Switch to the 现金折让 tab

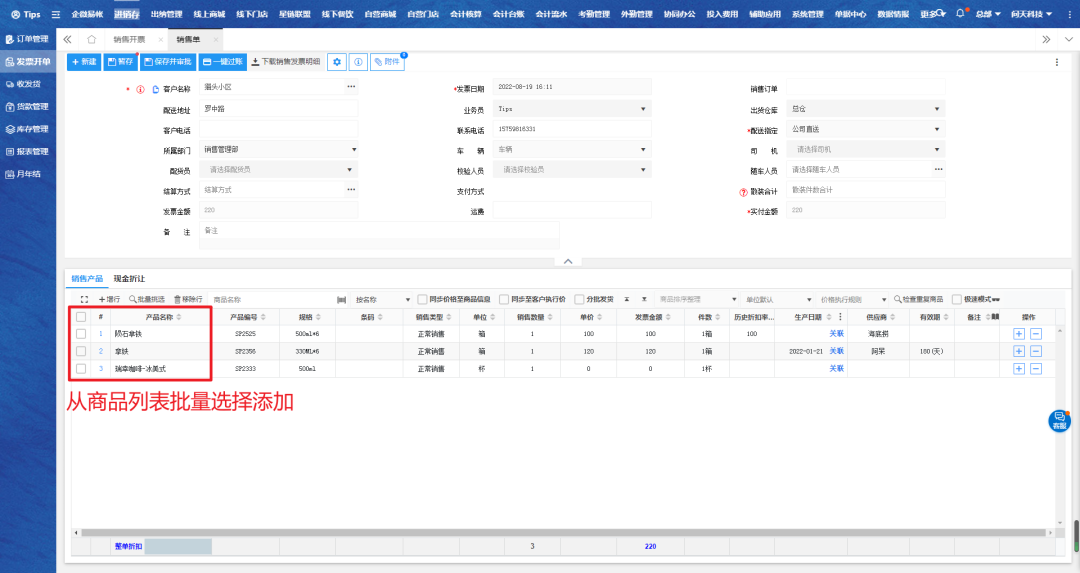(129, 279)
